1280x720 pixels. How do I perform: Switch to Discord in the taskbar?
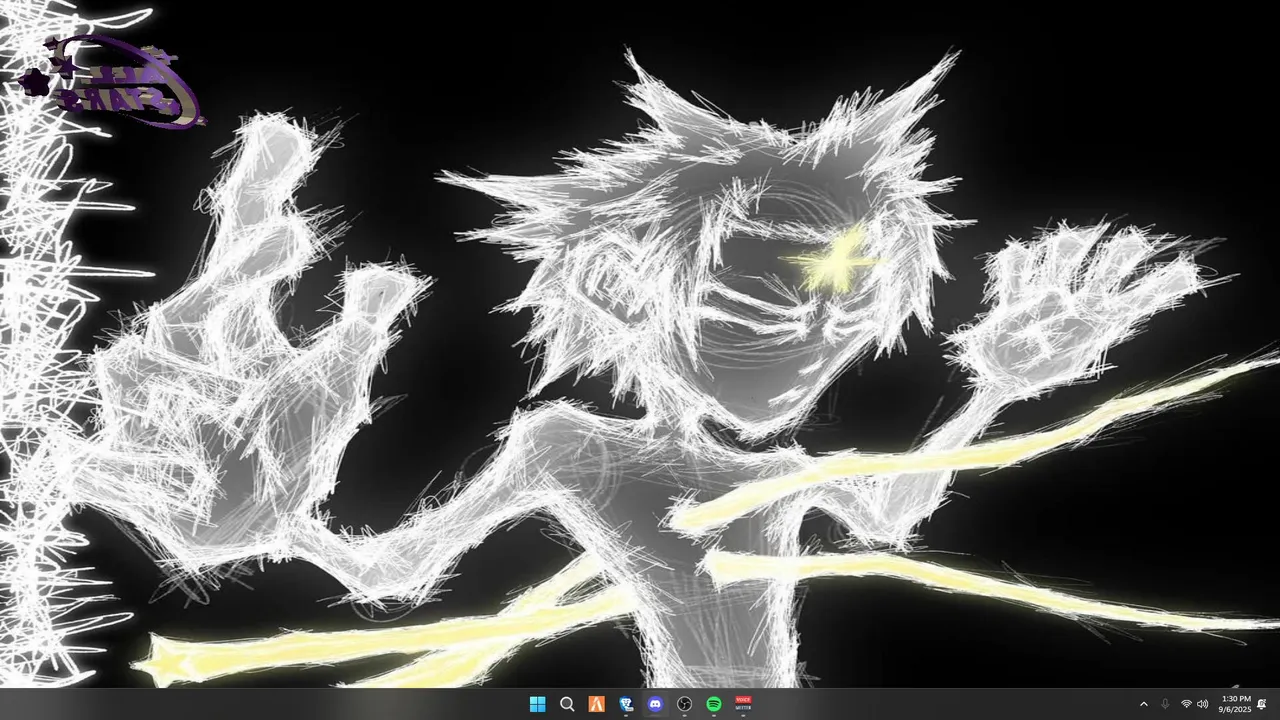pos(655,704)
